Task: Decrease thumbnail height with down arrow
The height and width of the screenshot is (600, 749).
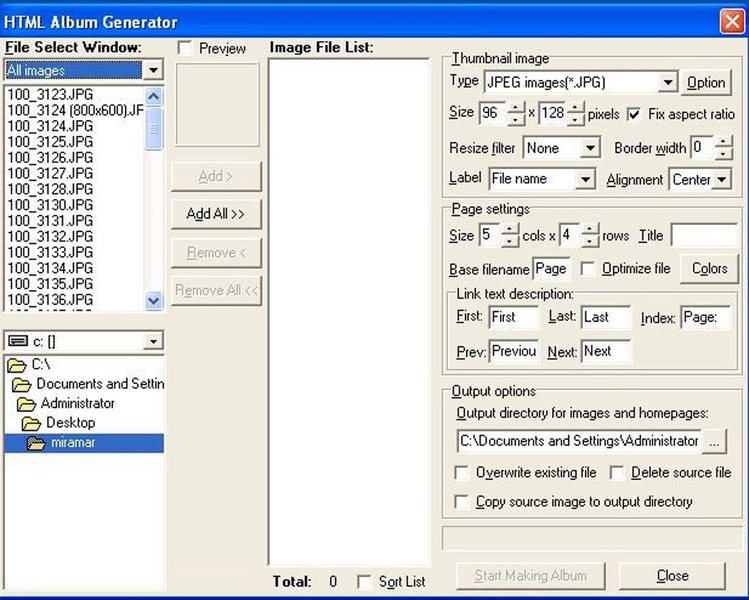Action: click(x=576, y=119)
